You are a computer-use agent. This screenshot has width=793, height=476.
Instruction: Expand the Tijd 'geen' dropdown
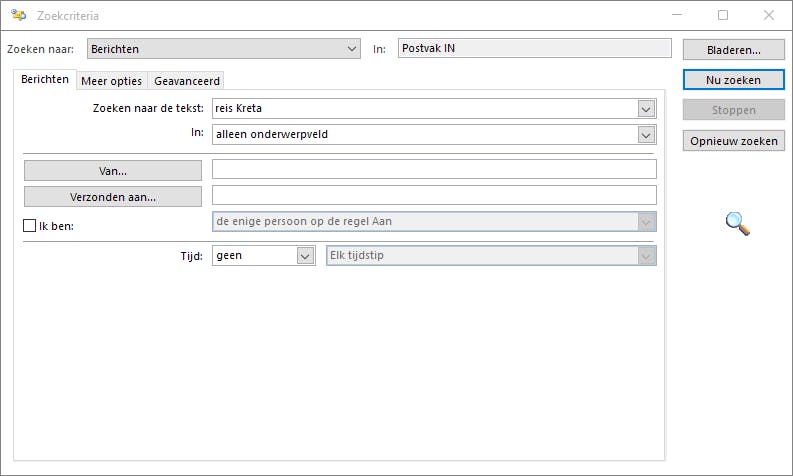point(305,256)
